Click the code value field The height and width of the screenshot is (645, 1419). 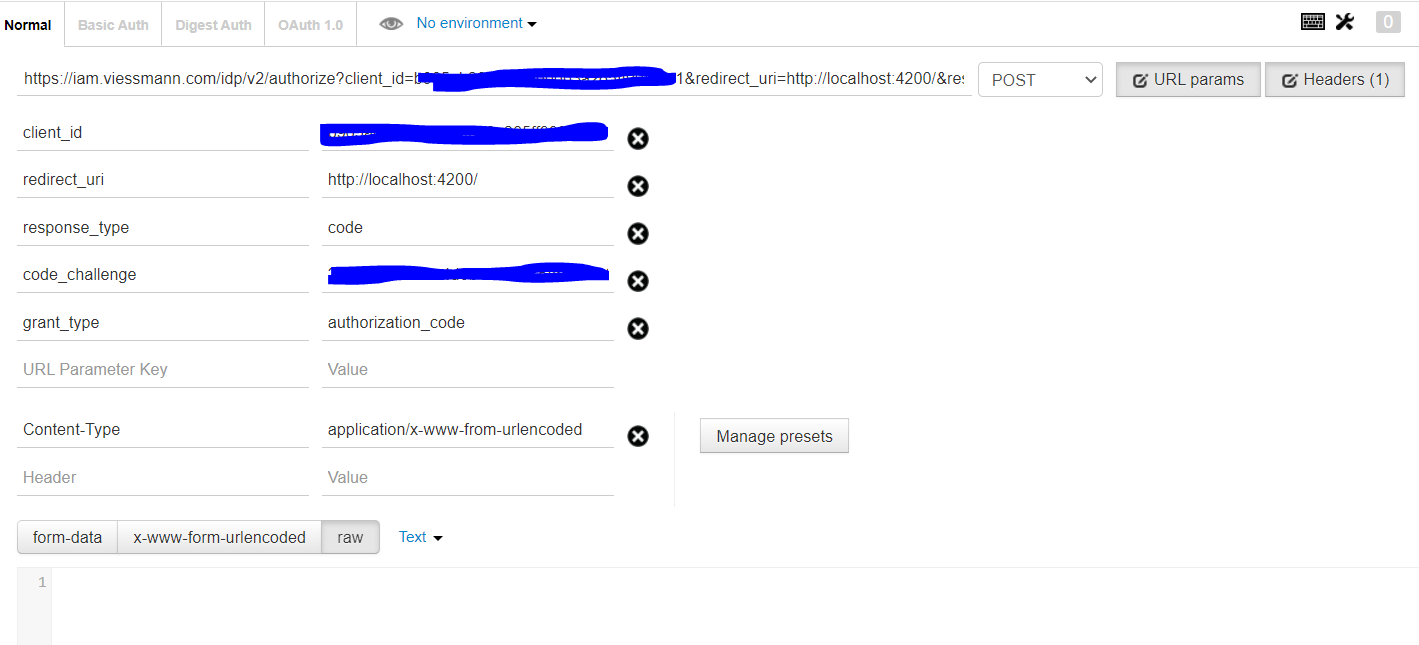(468, 228)
